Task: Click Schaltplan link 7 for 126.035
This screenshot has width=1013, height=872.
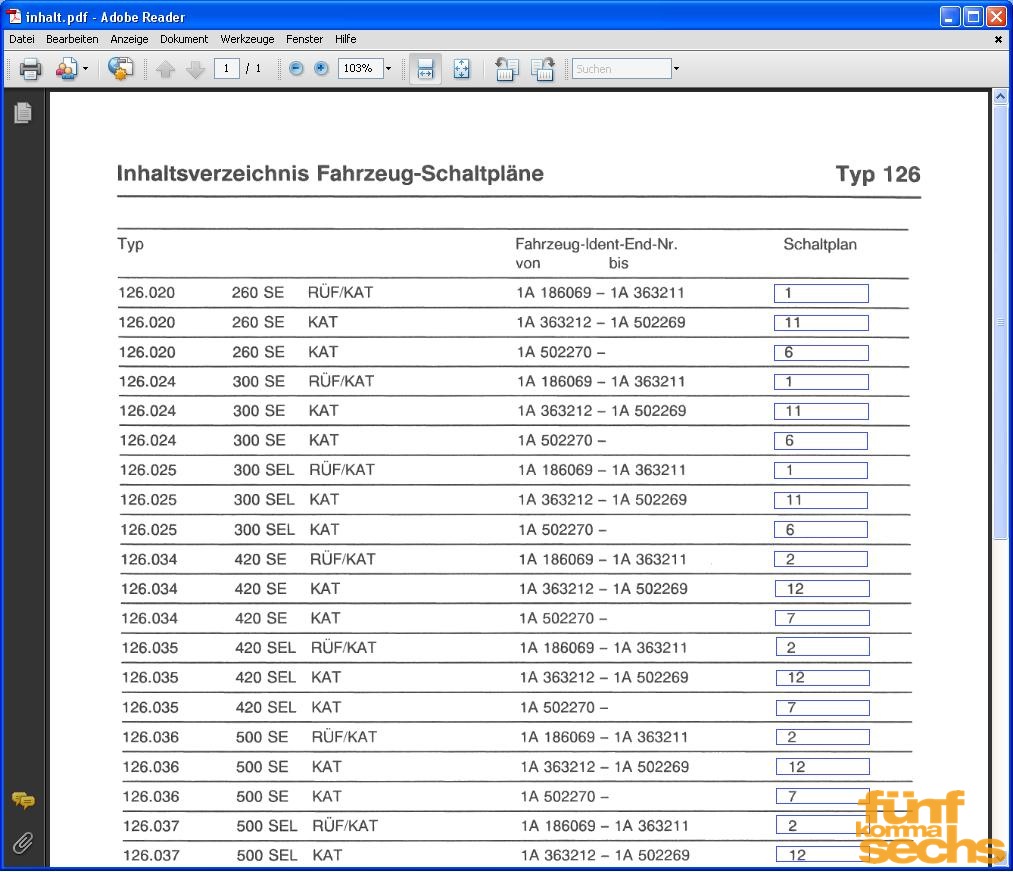Action: tap(822, 708)
